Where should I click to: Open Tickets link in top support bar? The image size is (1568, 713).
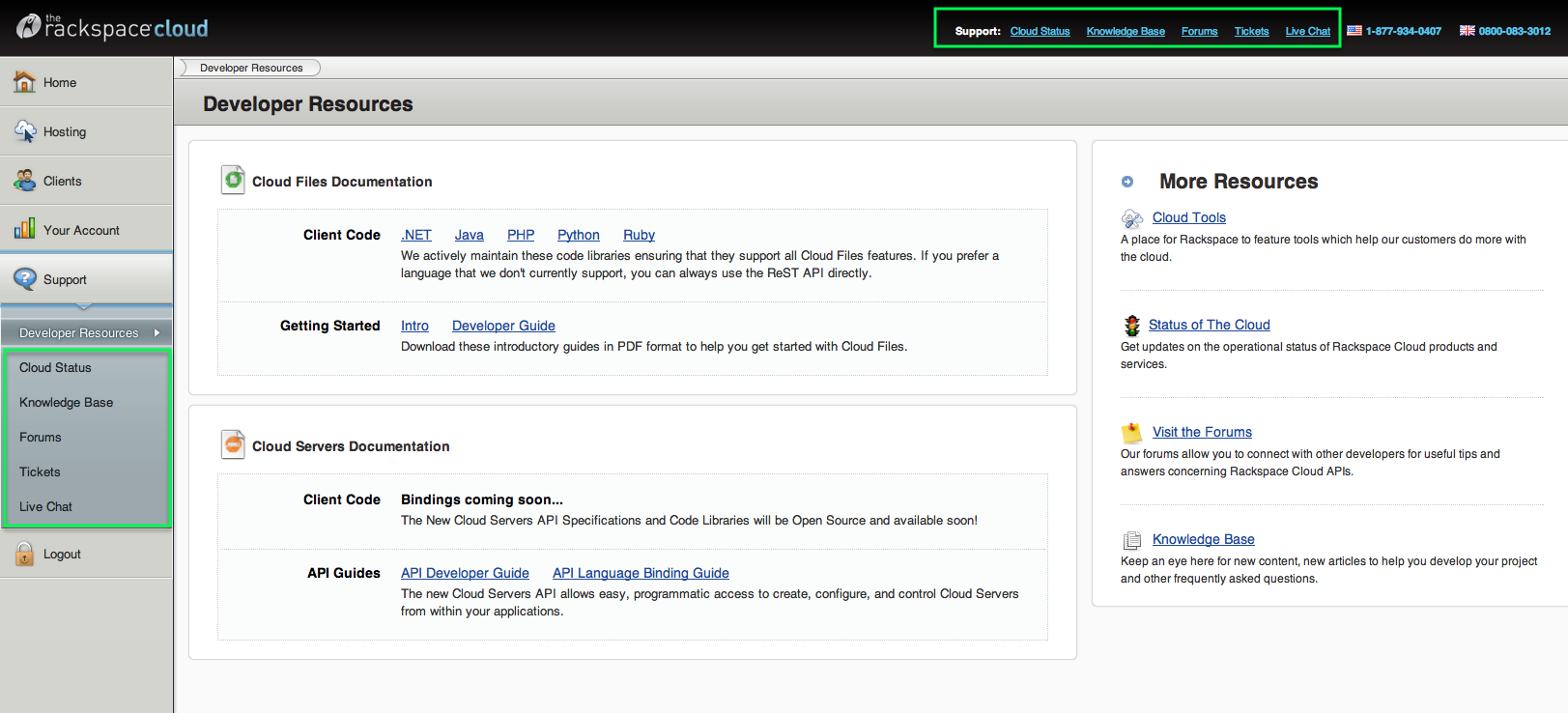[1251, 31]
